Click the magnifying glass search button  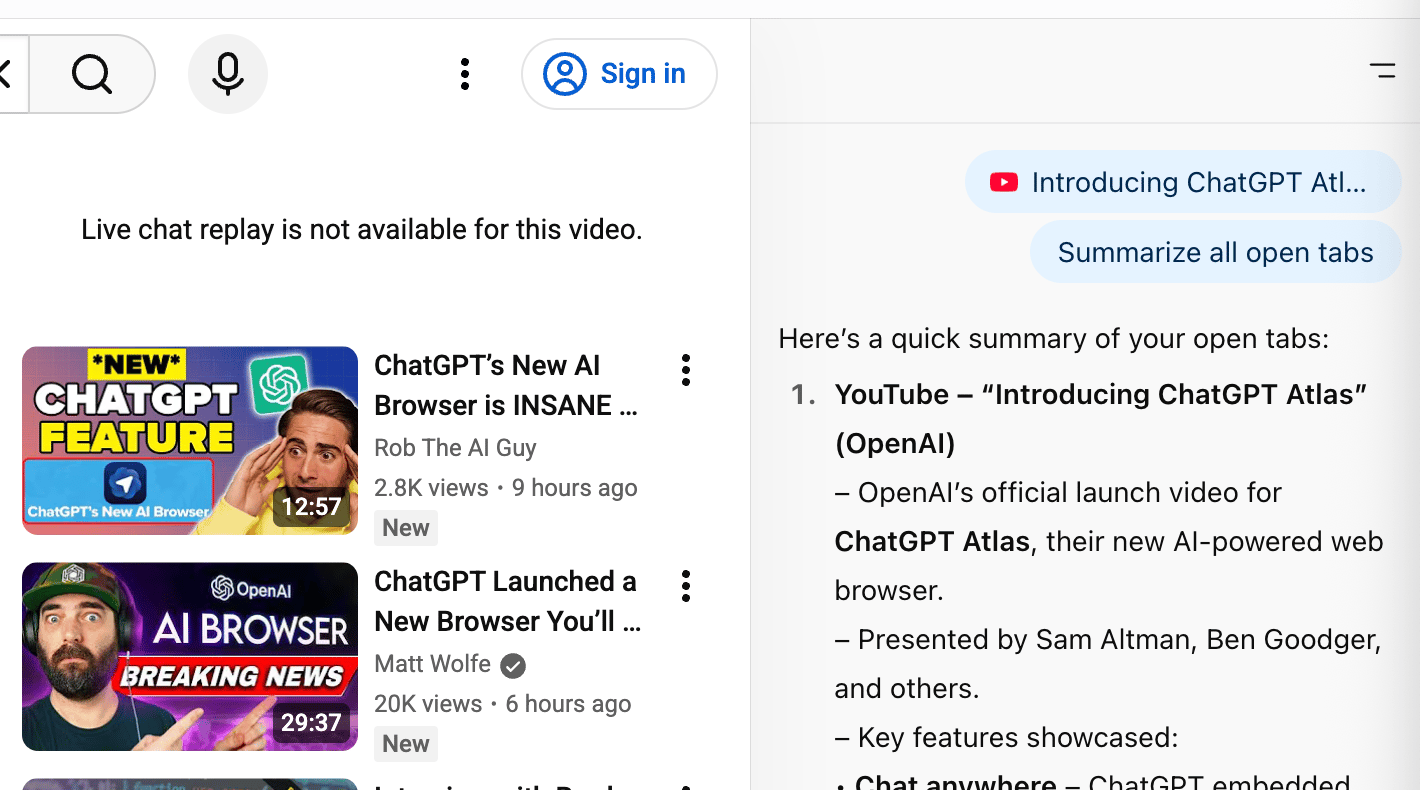click(92, 74)
